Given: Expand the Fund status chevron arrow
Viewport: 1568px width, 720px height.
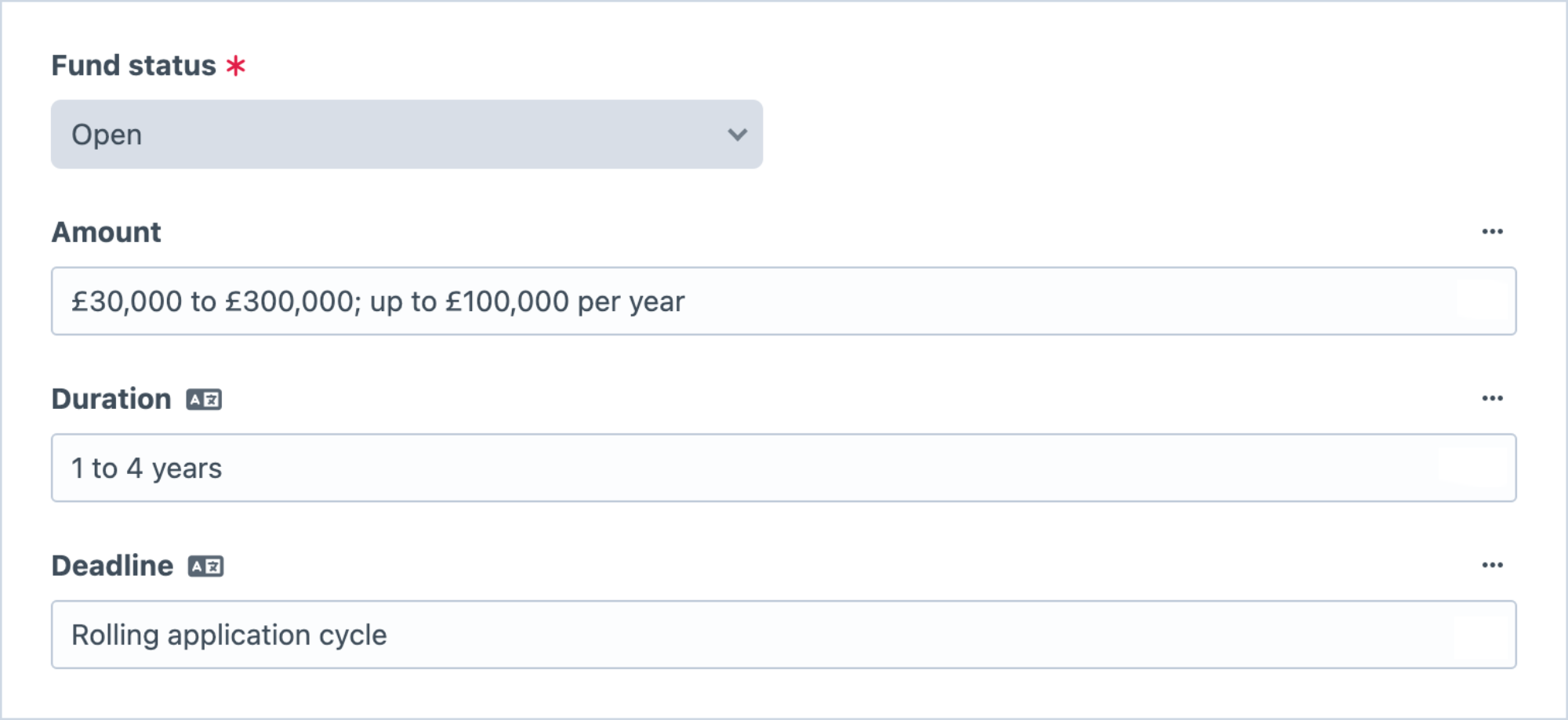Looking at the screenshot, I should coord(737,135).
